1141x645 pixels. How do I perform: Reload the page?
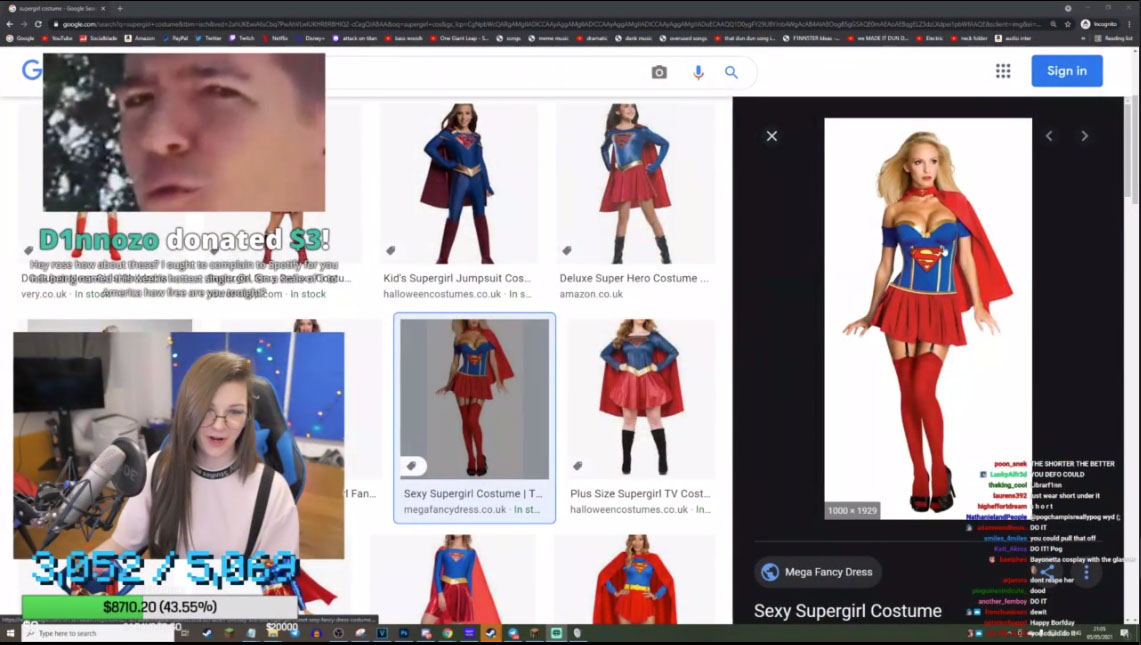coord(38,24)
